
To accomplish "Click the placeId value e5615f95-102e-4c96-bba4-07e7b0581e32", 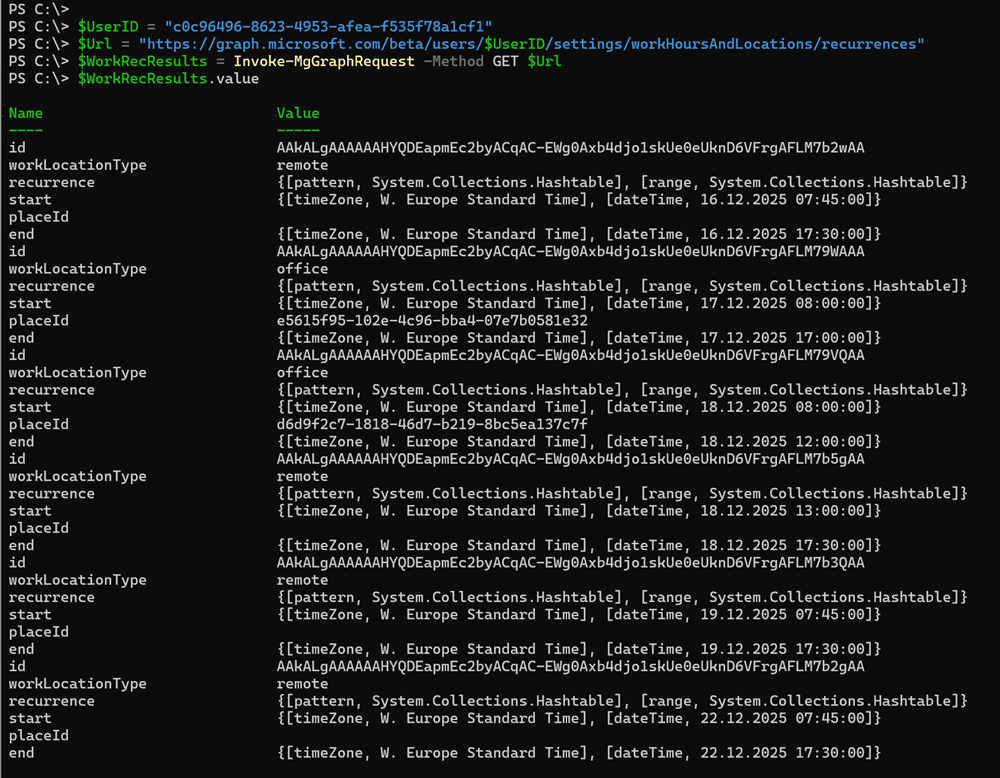I will pyautogui.click(x=432, y=321).
